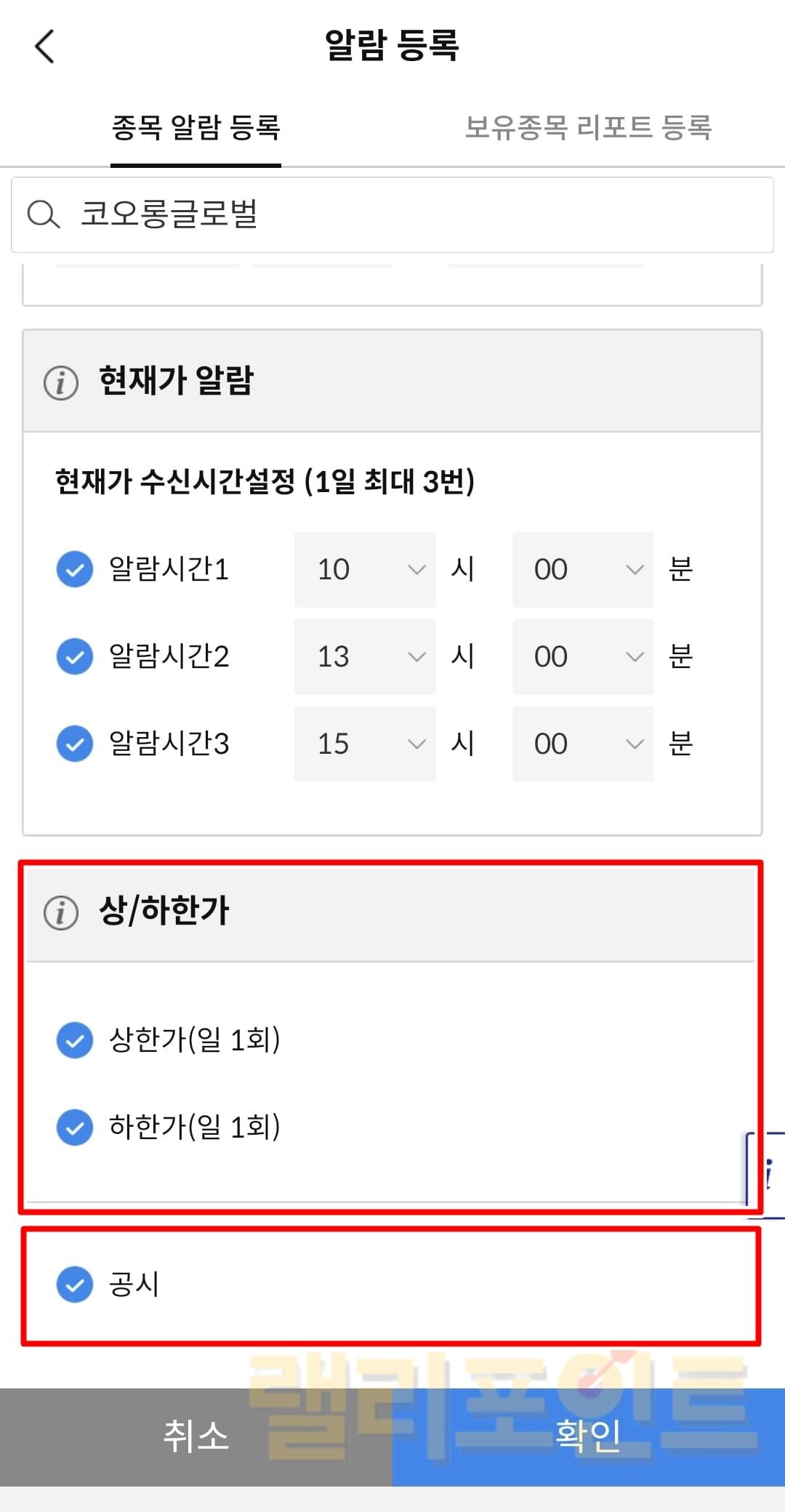Tap info icon beside 현재가 알람
Viewport: 785px width, 1512px height.
61,382
